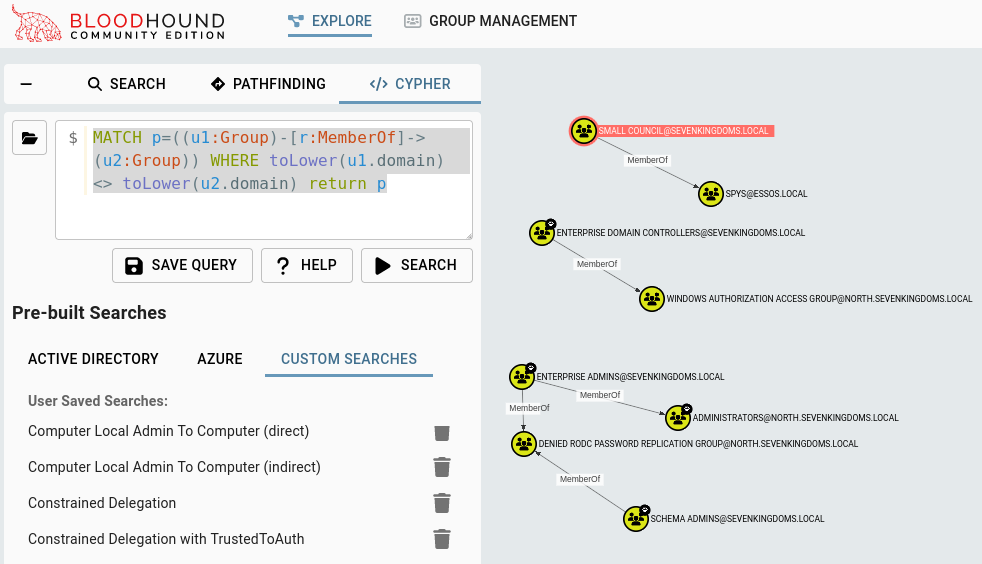Viewport: 982px width, 564px height.
Task: Select the SMALL COUNCIL group node
Action: point(584,131)
